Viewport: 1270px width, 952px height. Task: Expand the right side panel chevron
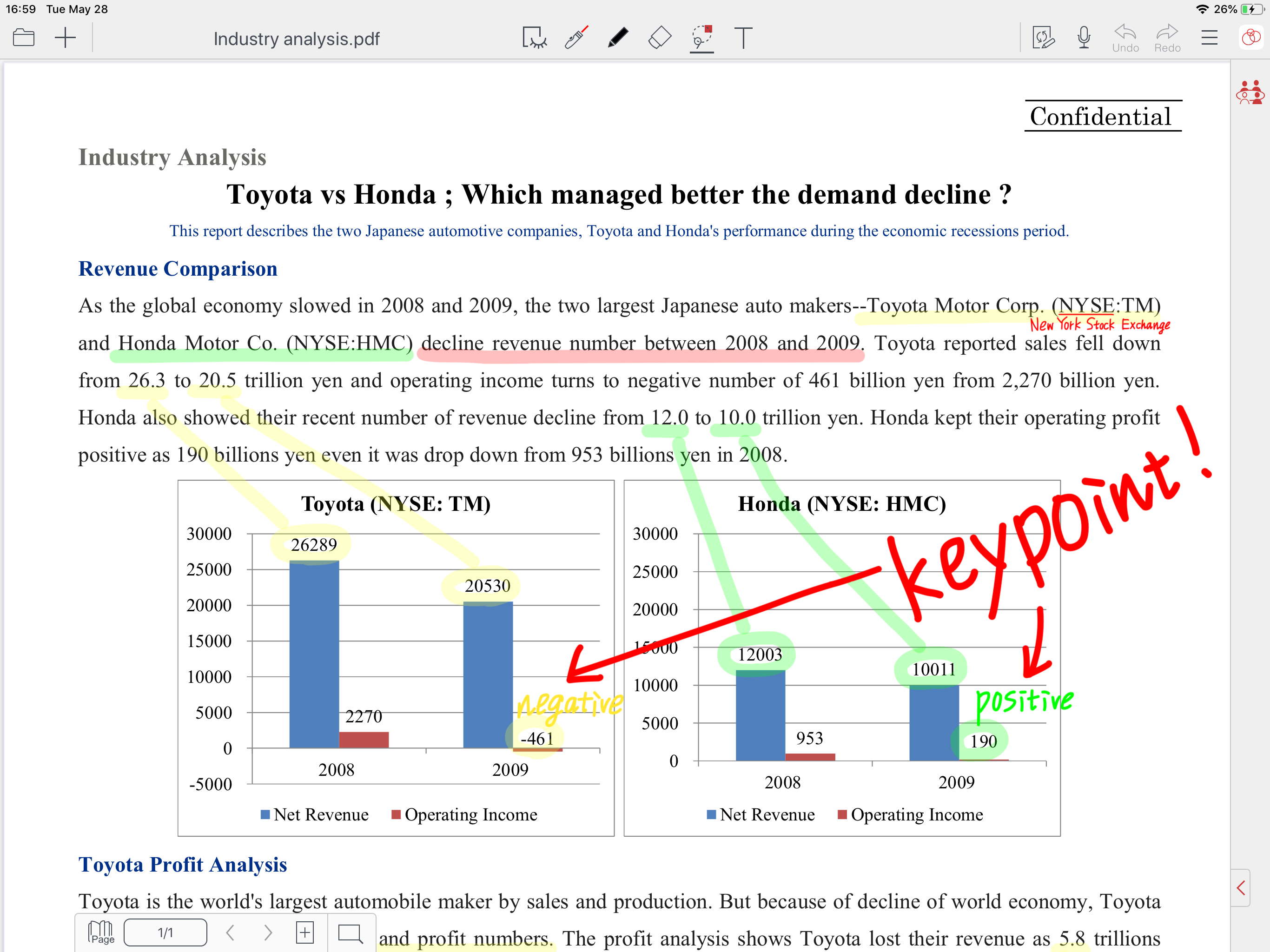1241,888
